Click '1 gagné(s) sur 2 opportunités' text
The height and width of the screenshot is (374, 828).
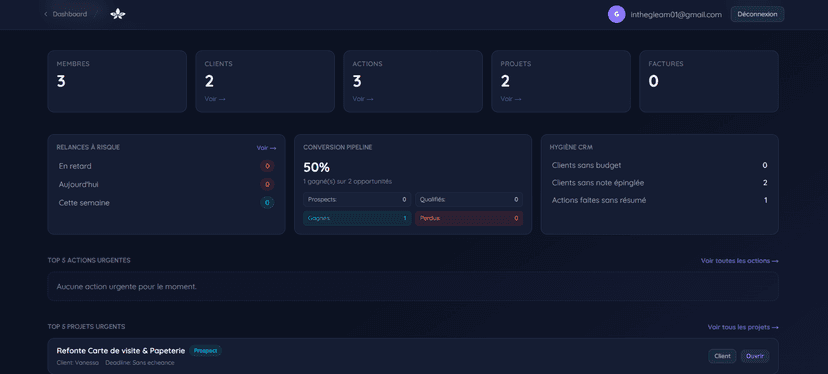(347, 181)
